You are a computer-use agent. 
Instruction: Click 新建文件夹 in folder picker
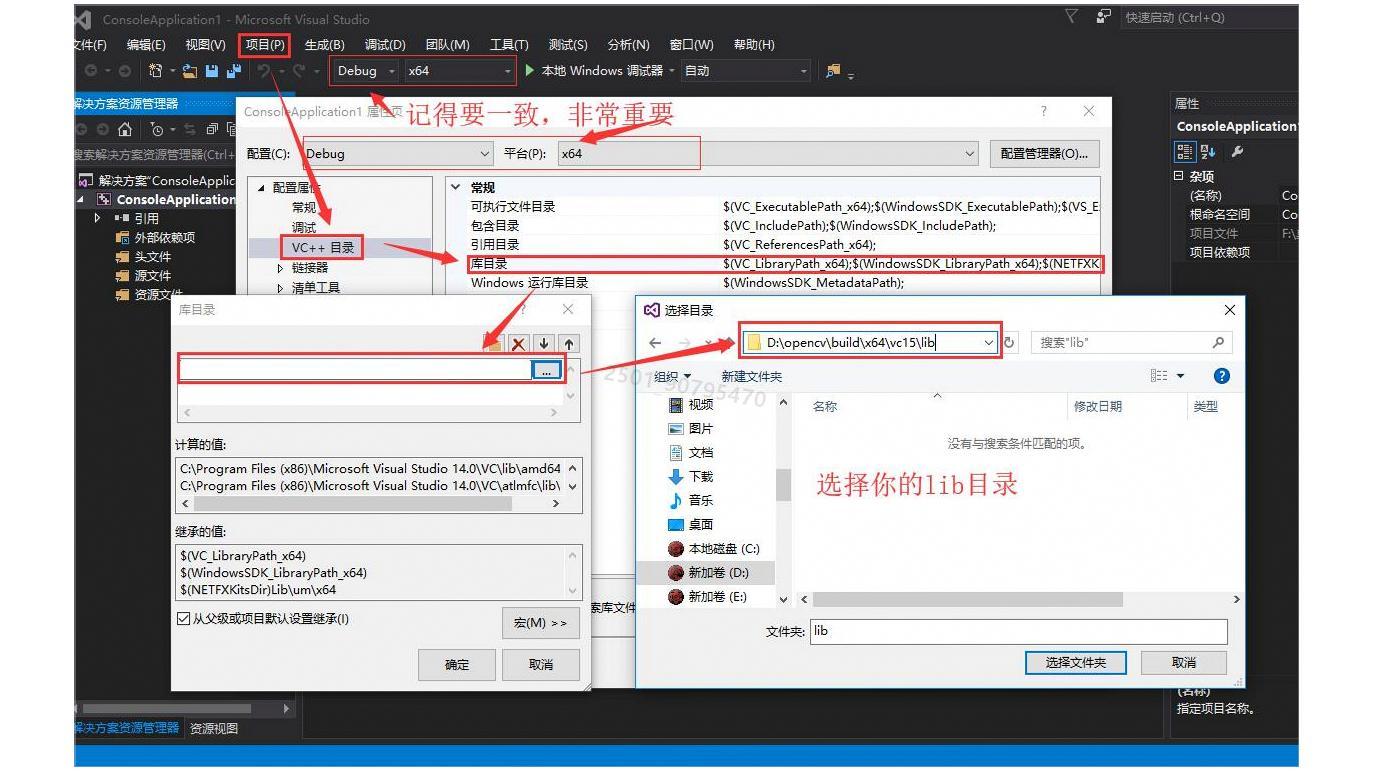point(752,377)
